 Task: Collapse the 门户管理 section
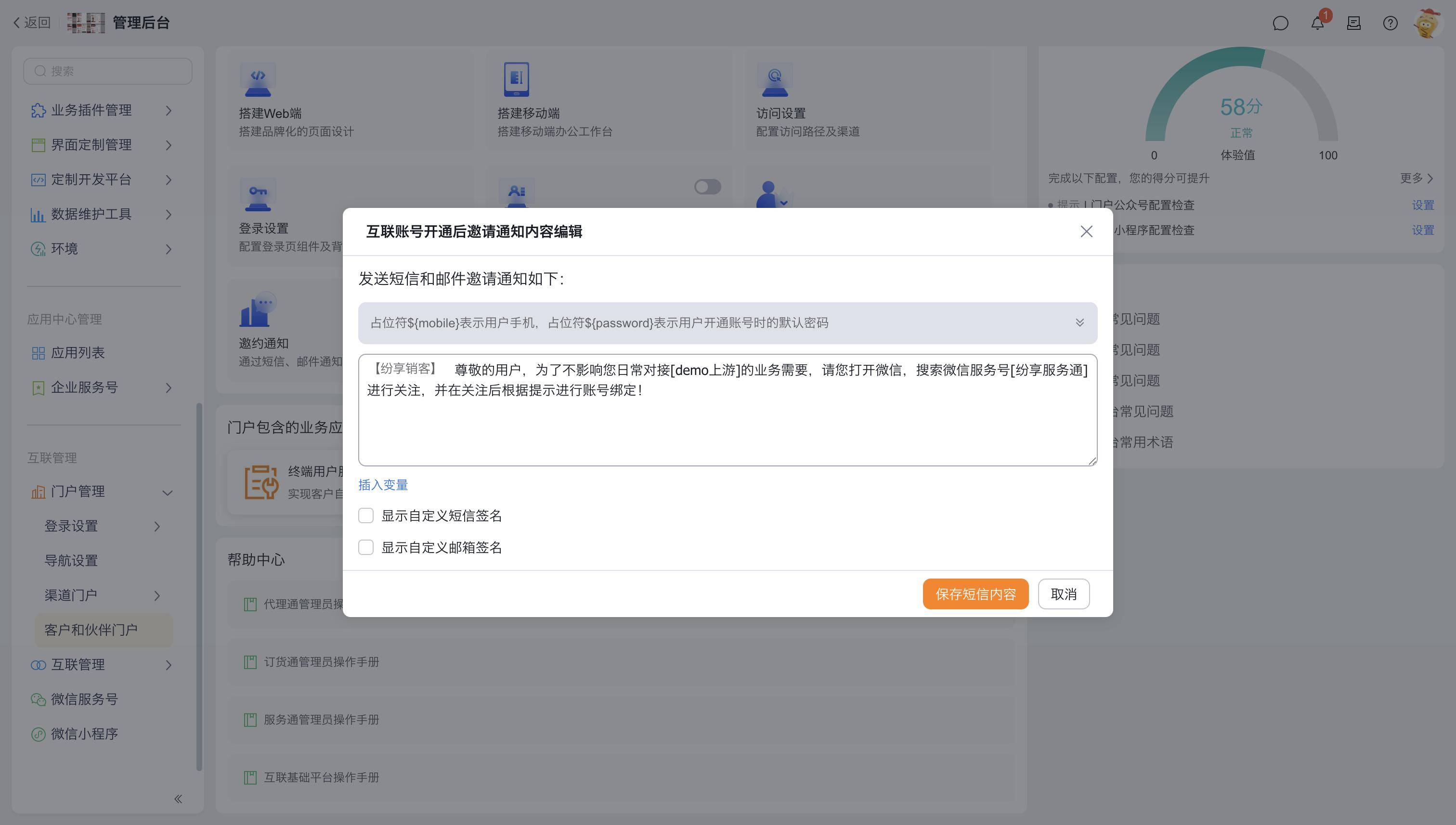[167, 492]
